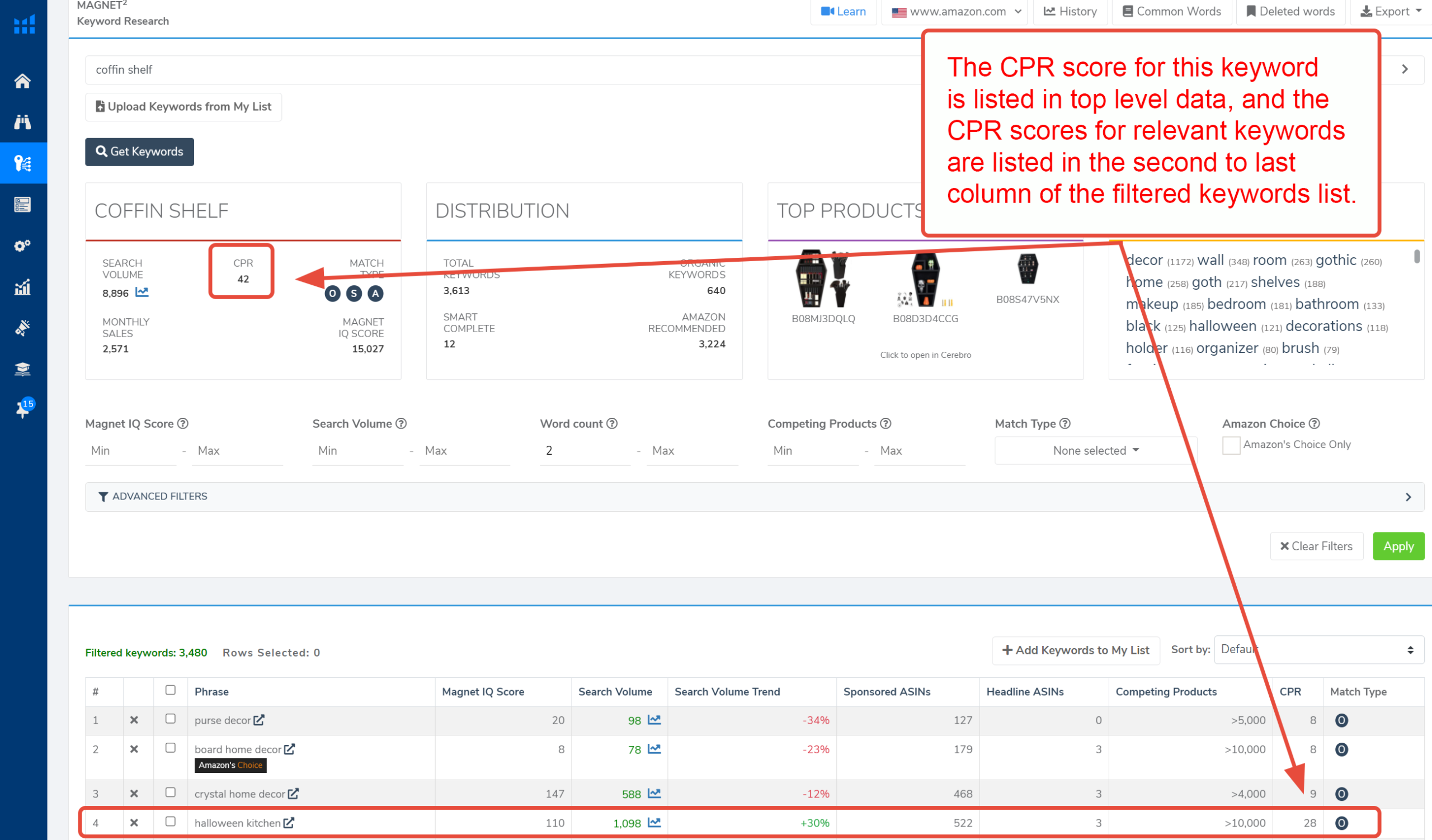
Task: Open the History menu item
Action: pos(1070,11)
